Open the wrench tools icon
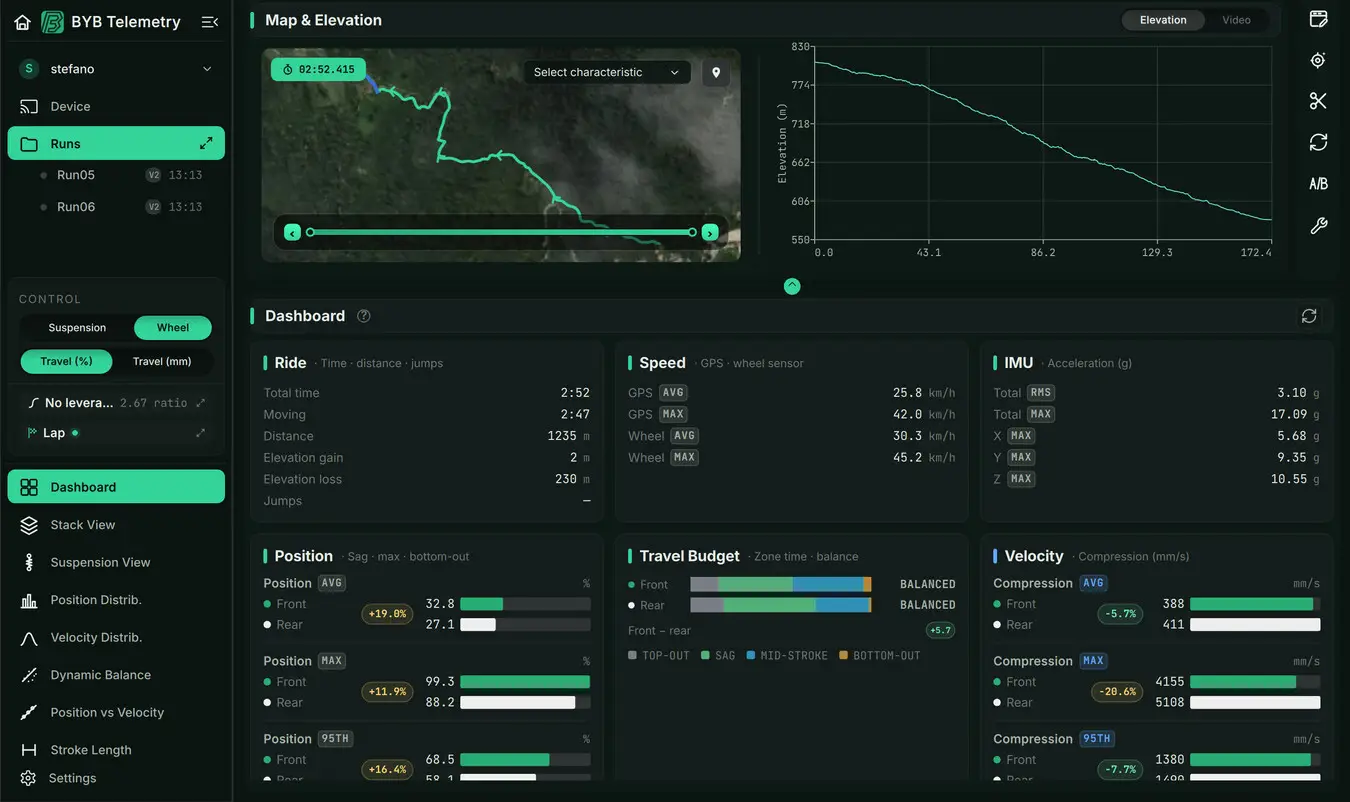Image resolution: width=1350 pixels, height=802 pixels. click(1318, 226)
